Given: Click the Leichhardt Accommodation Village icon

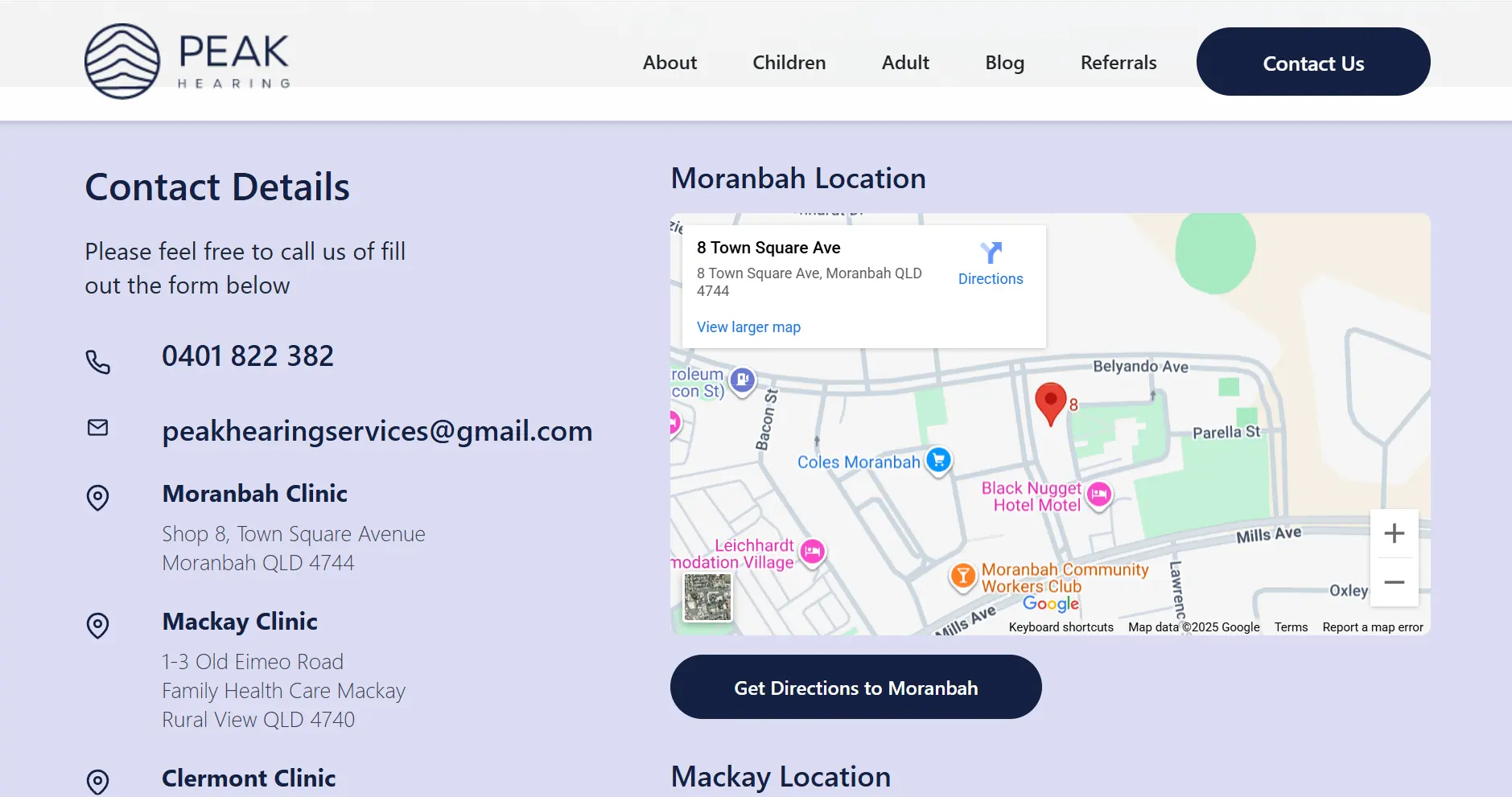Looking at the screenshot, I should (813, 552).
